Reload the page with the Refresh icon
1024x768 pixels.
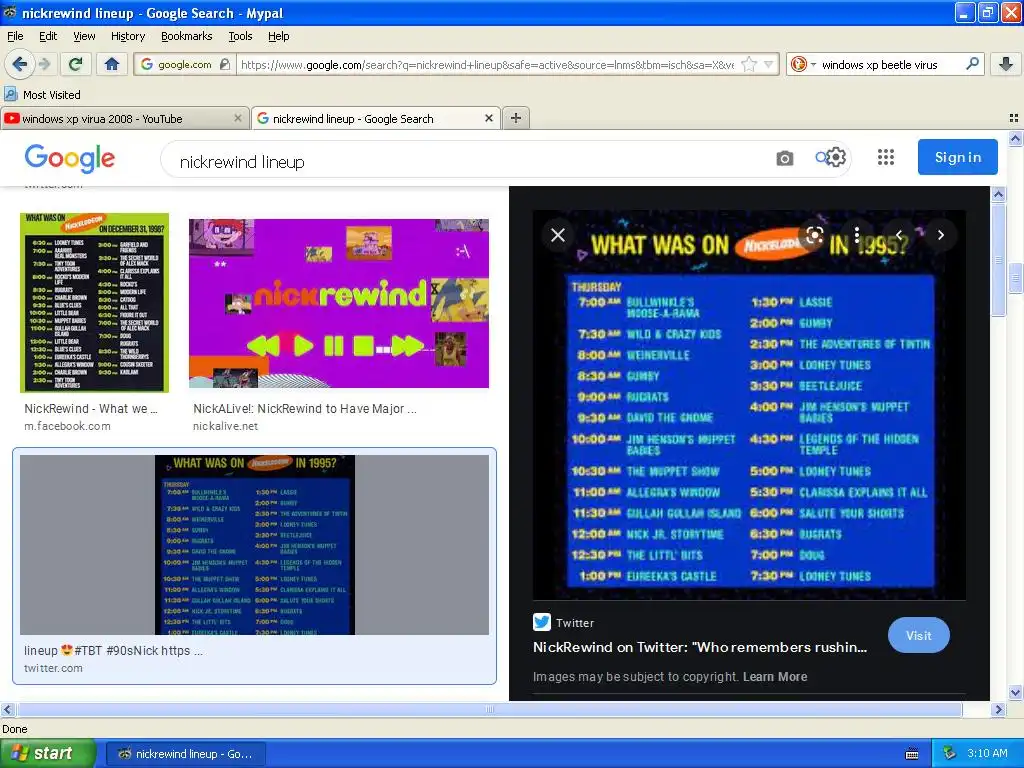[75, 64]
